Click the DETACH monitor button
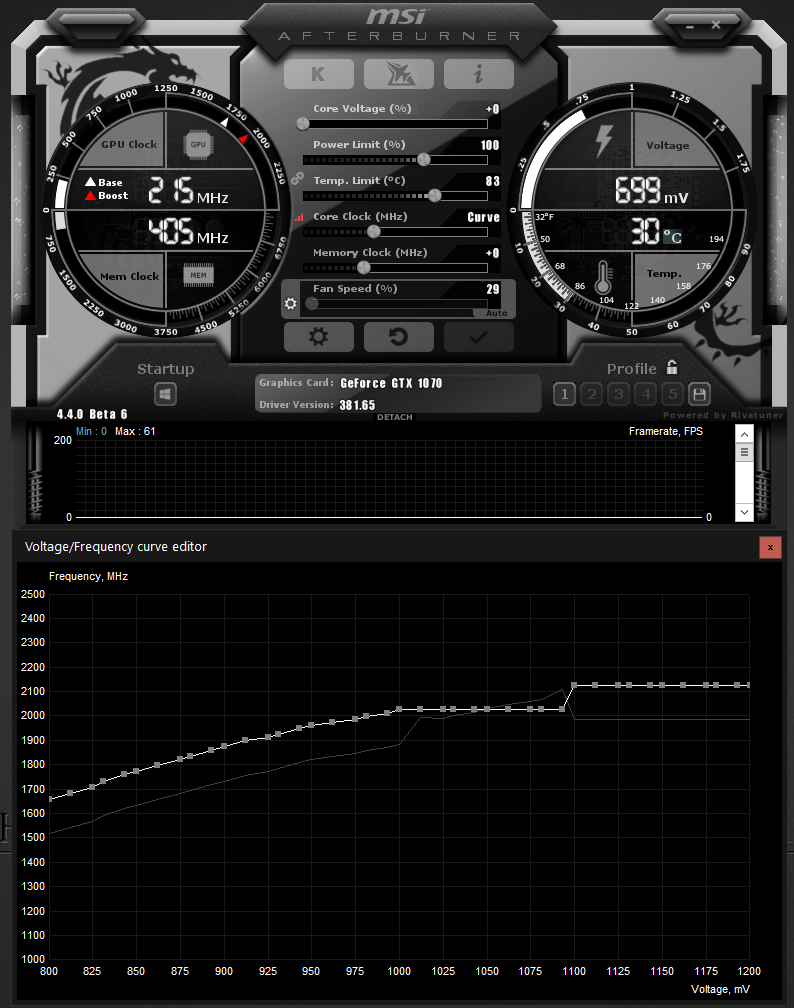Image resolution: width=794 pixels, height=1008 pixels. (x=395, y=417)
